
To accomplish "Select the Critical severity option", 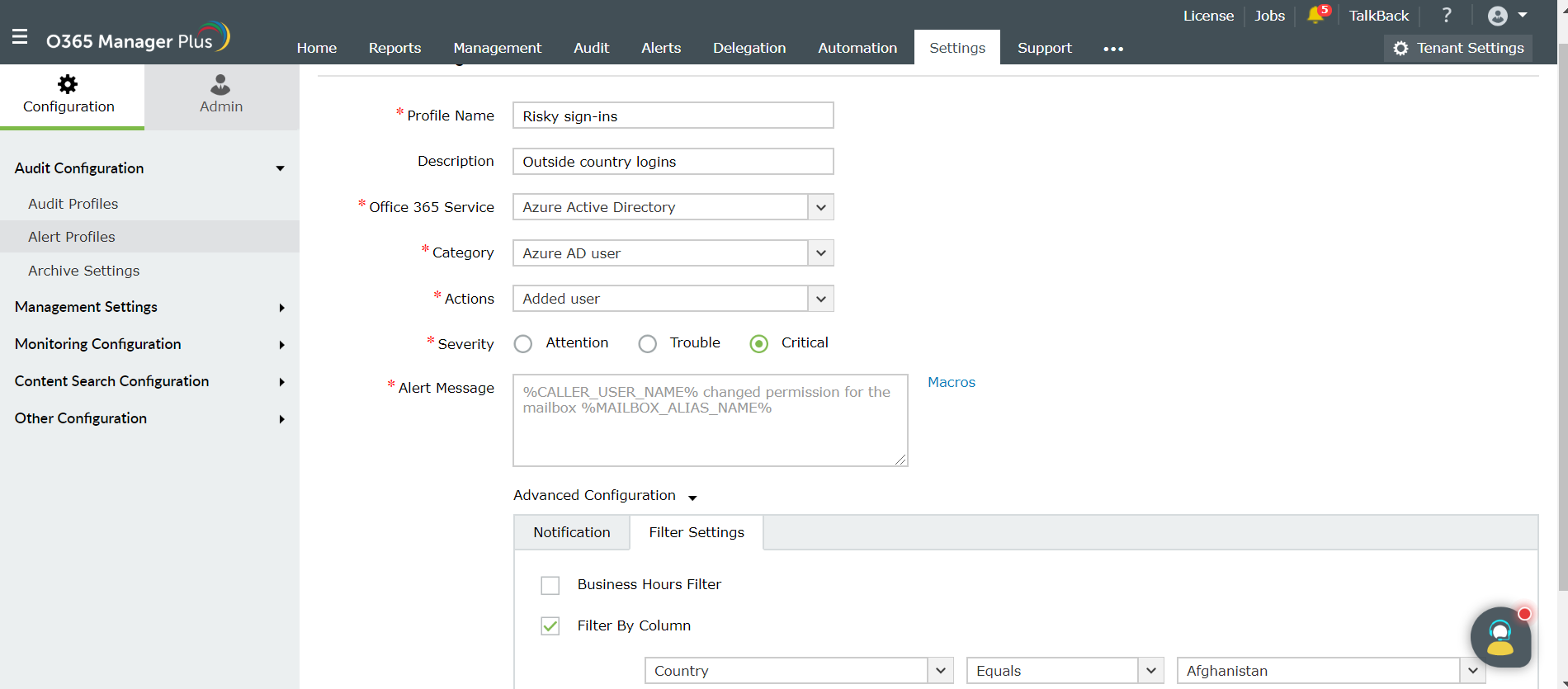I will point(759,344).
